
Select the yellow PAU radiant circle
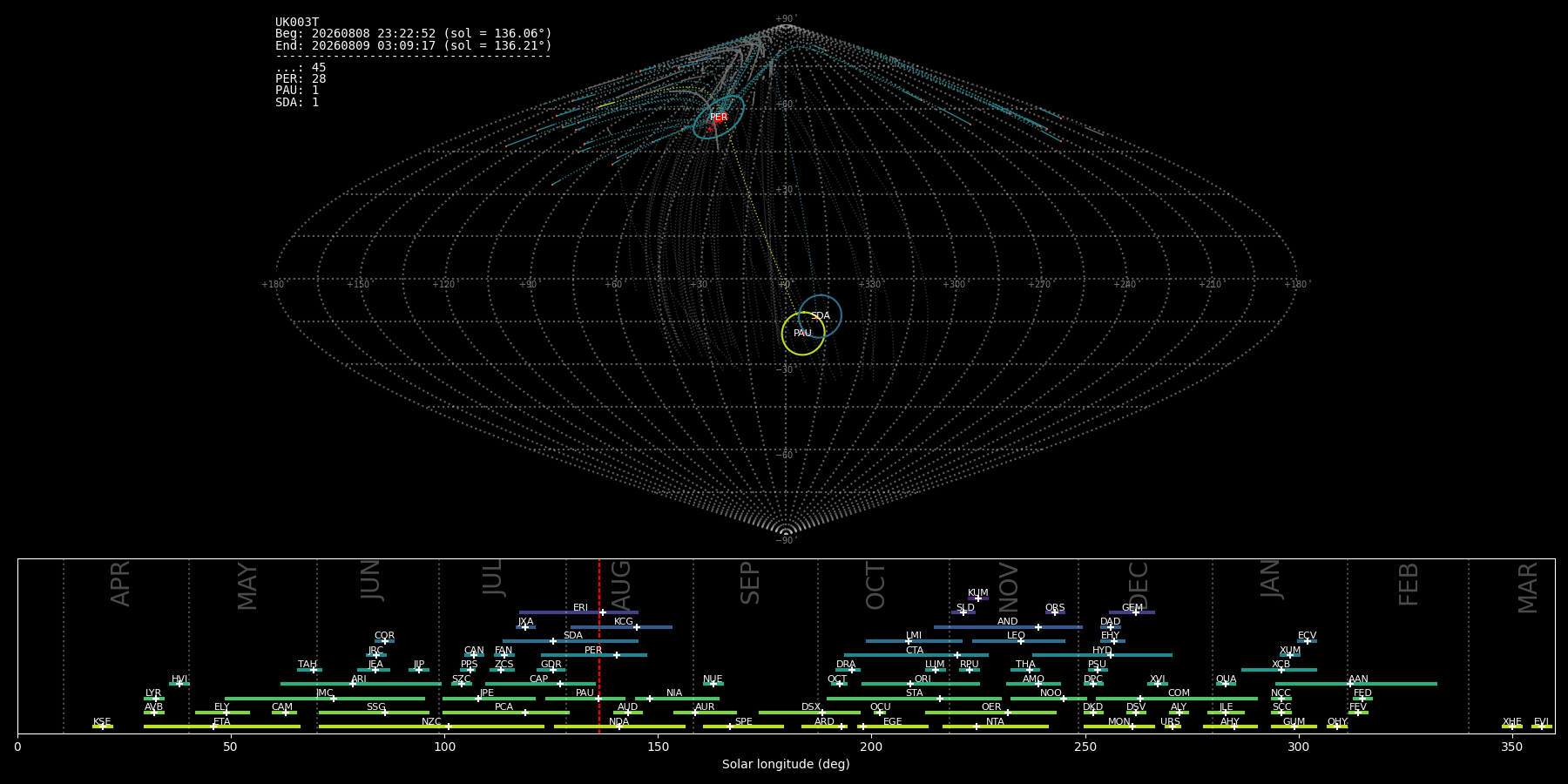click(x=803, y=334)
